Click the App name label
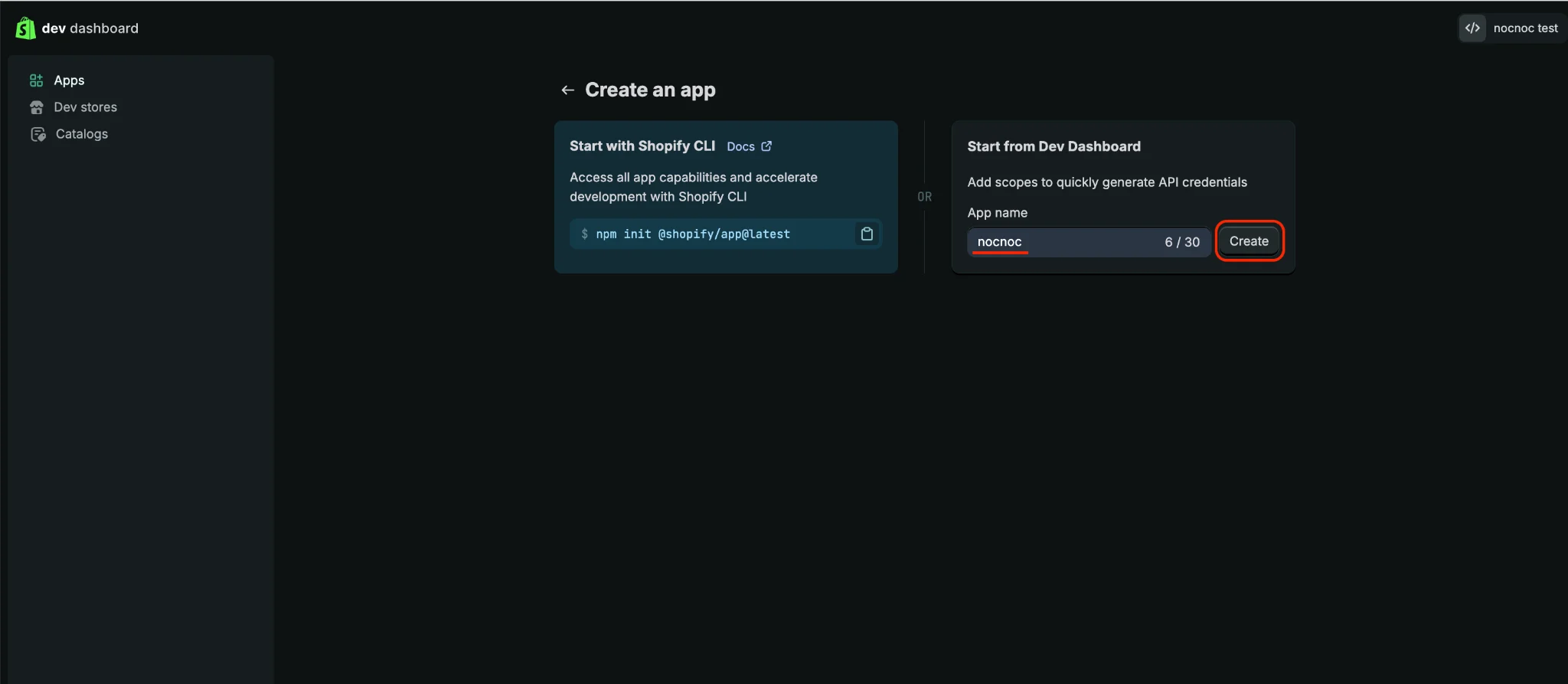The height and width of the screenshot is (684, 1568). (x=997, y=213)
